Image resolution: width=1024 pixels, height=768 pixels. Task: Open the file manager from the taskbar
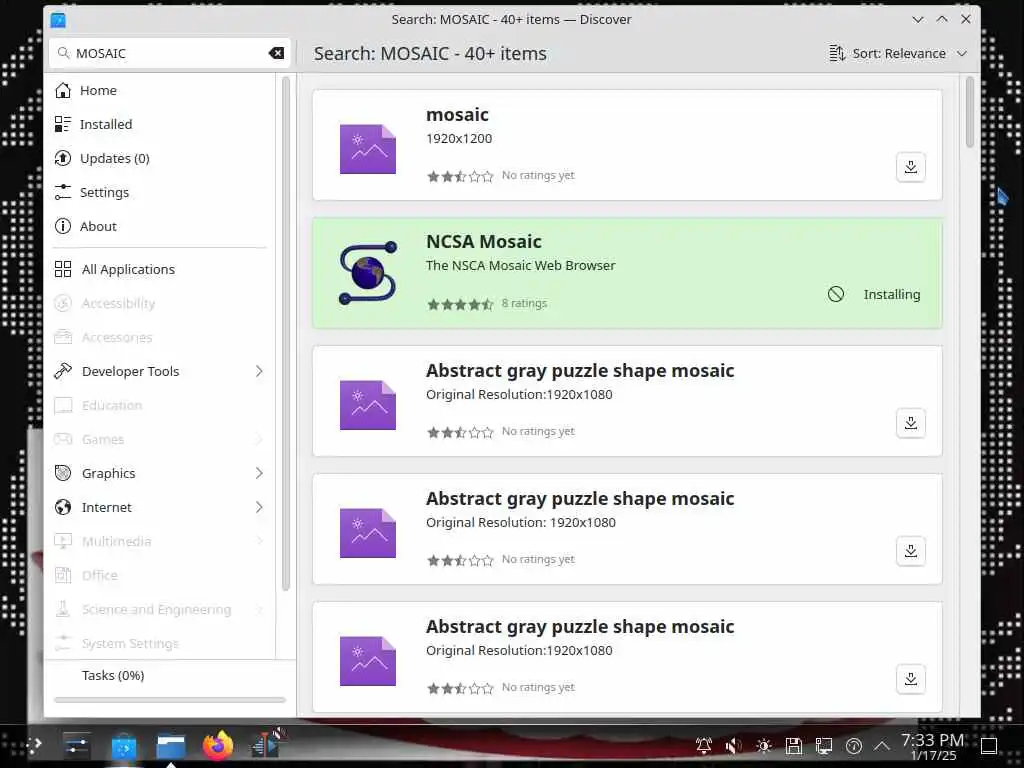point(171,746)
